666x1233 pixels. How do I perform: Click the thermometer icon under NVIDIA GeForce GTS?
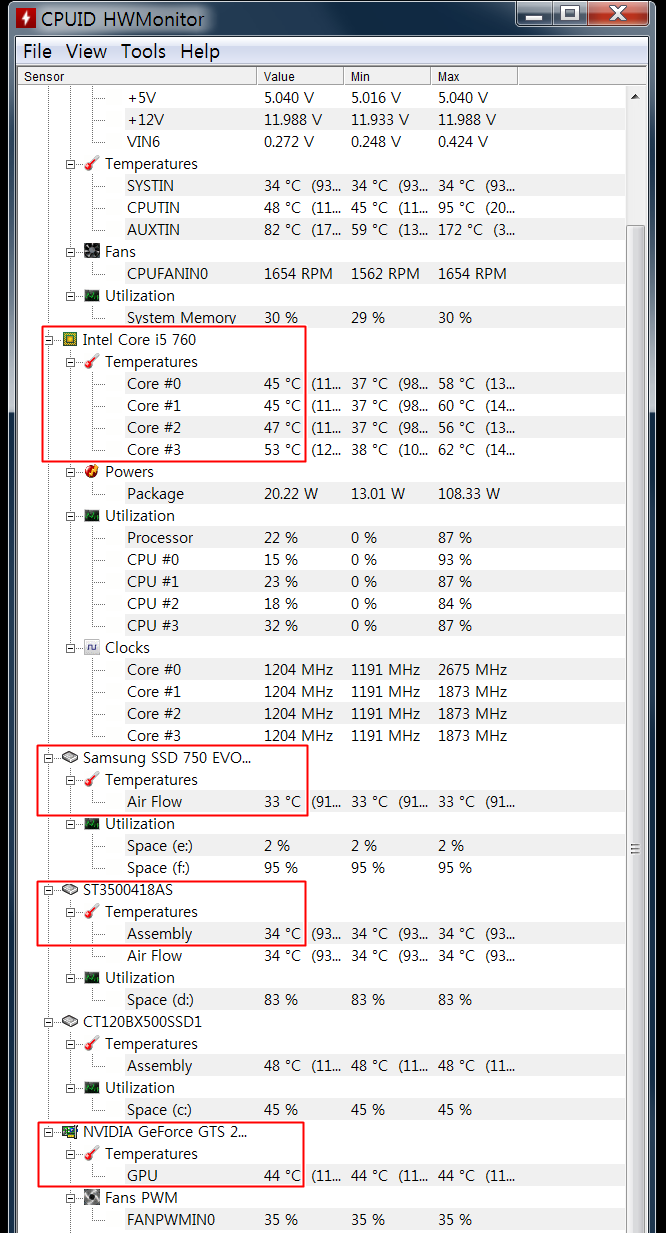[x=92, y=1154]
